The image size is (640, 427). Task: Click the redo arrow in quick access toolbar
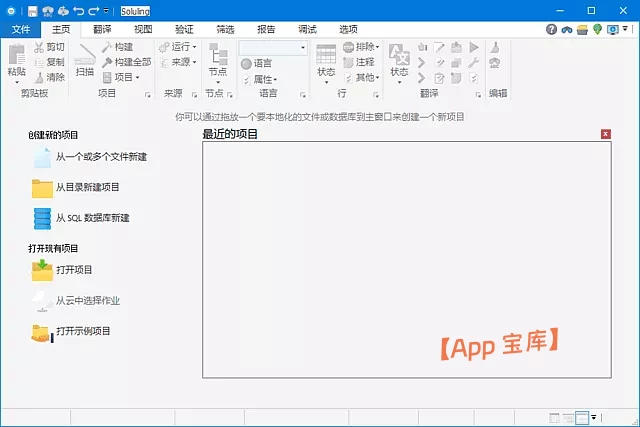point(94,11)
